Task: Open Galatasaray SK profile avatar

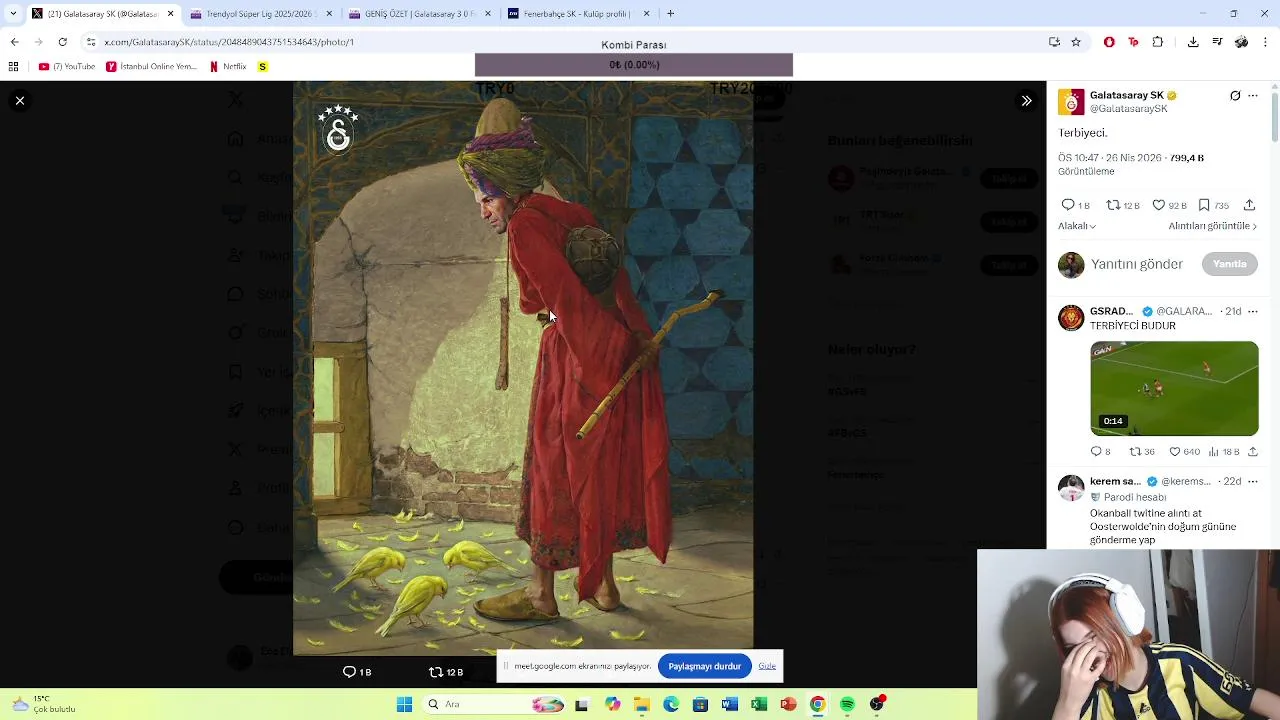Action: click(1071, 102)
